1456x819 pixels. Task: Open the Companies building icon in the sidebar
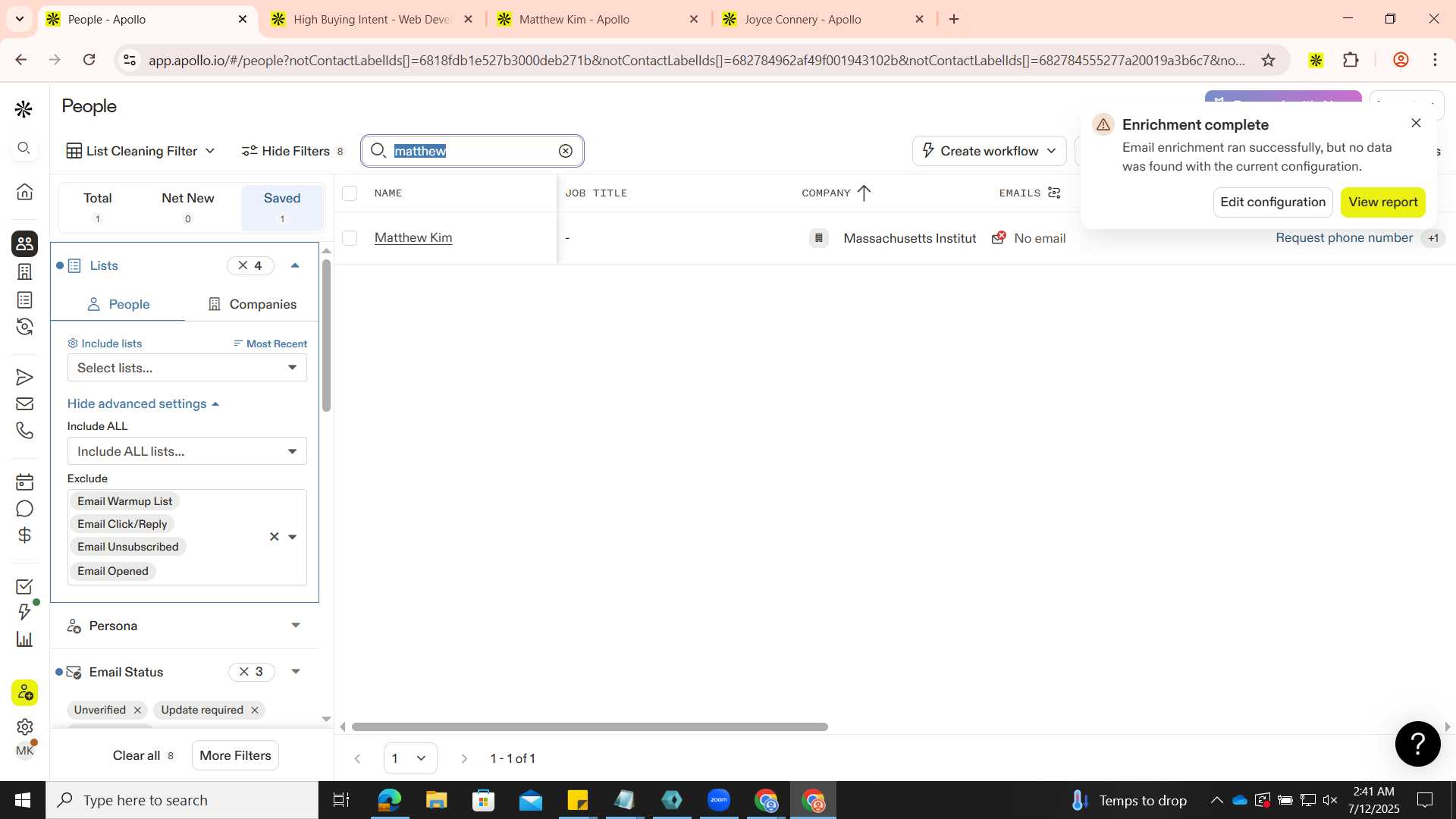(x=24, y=271)
